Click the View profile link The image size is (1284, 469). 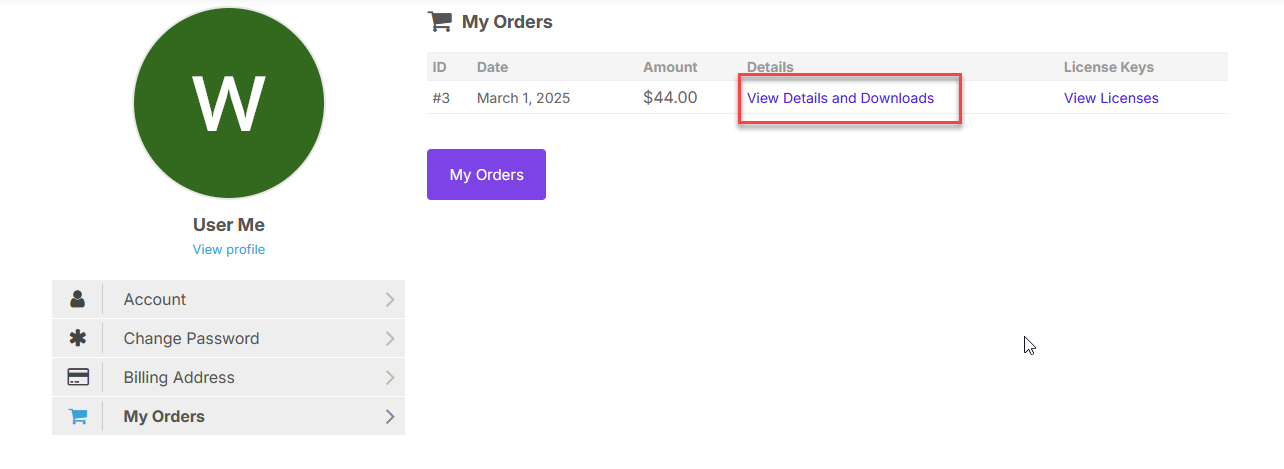tap(229, 249)
